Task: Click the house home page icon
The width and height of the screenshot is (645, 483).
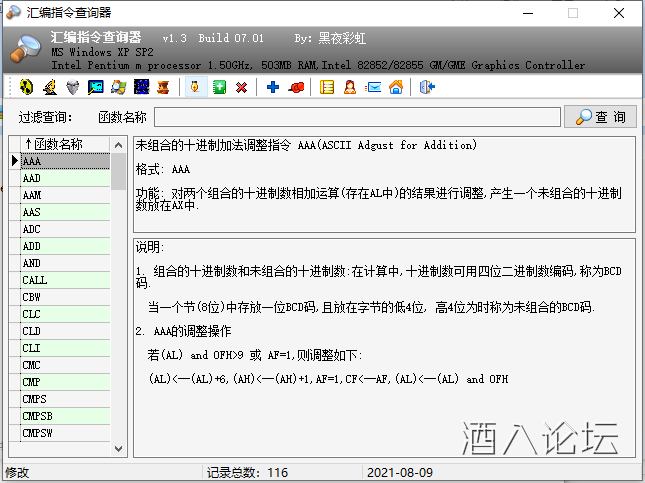Action: (396, 87)
